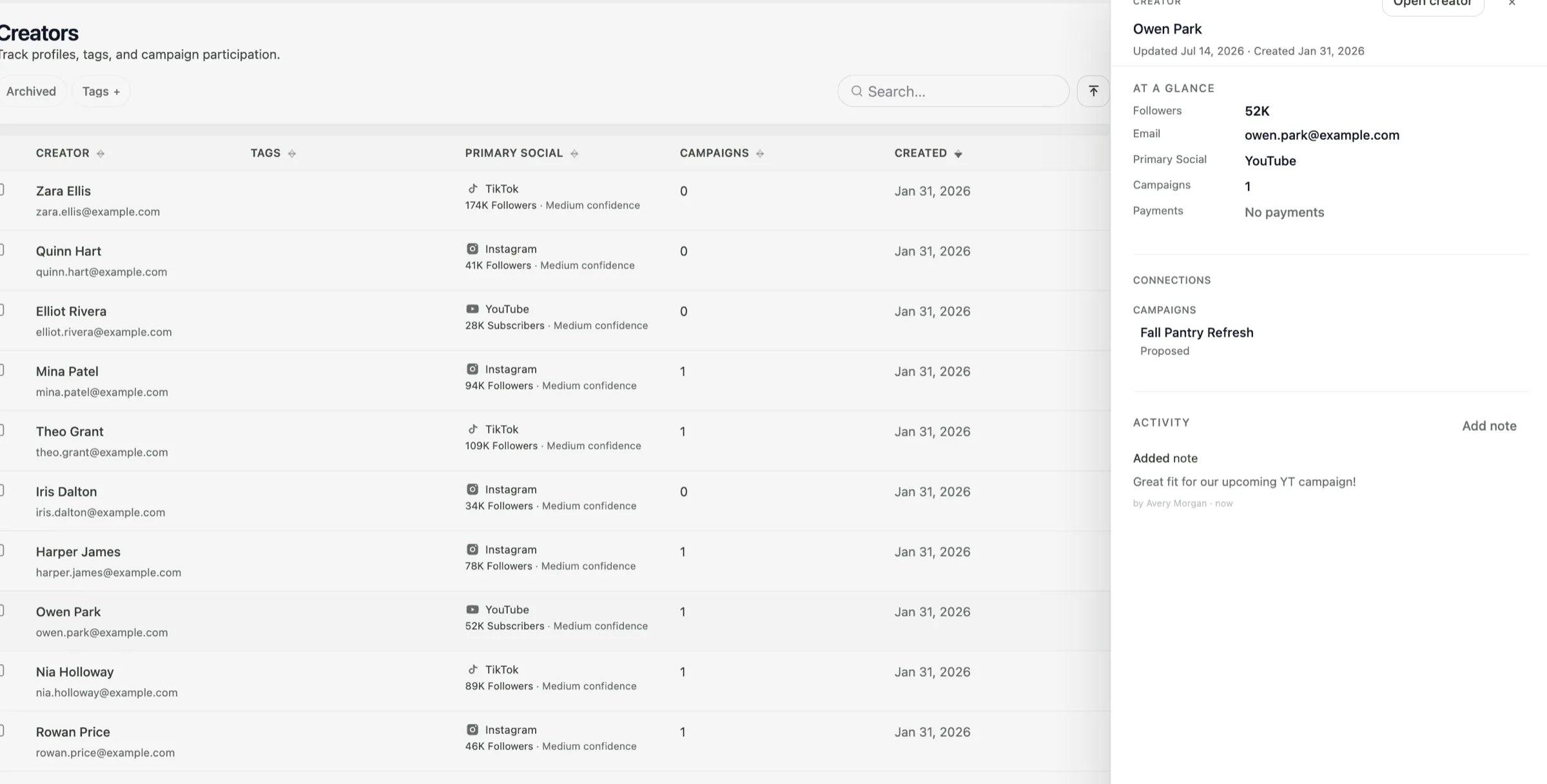The height and width of the screenshot is (784, 1547).
Task: Open Zara Ellis creator name
Action: [x=63, y=191]
